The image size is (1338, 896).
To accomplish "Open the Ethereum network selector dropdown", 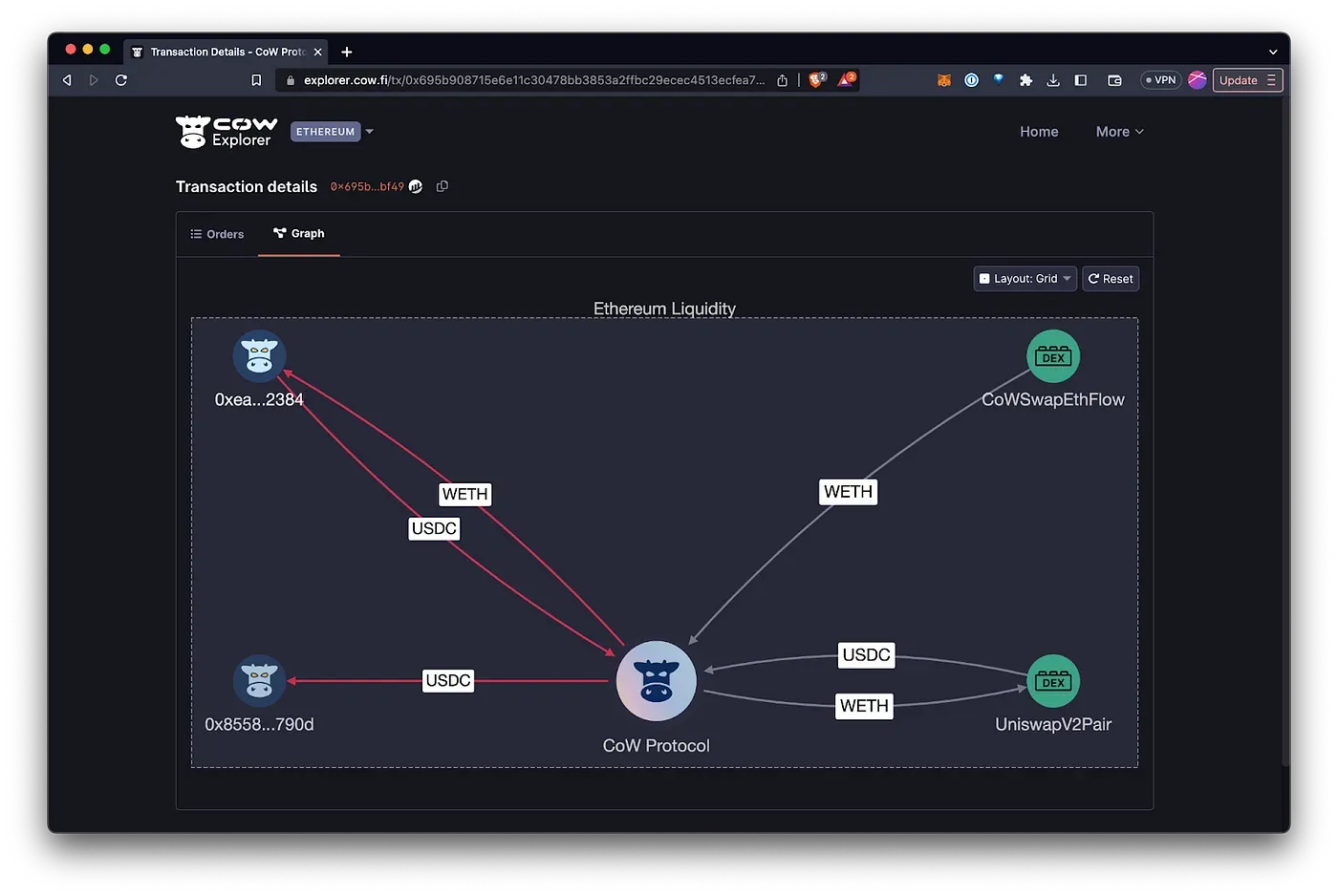I will 332,132.
